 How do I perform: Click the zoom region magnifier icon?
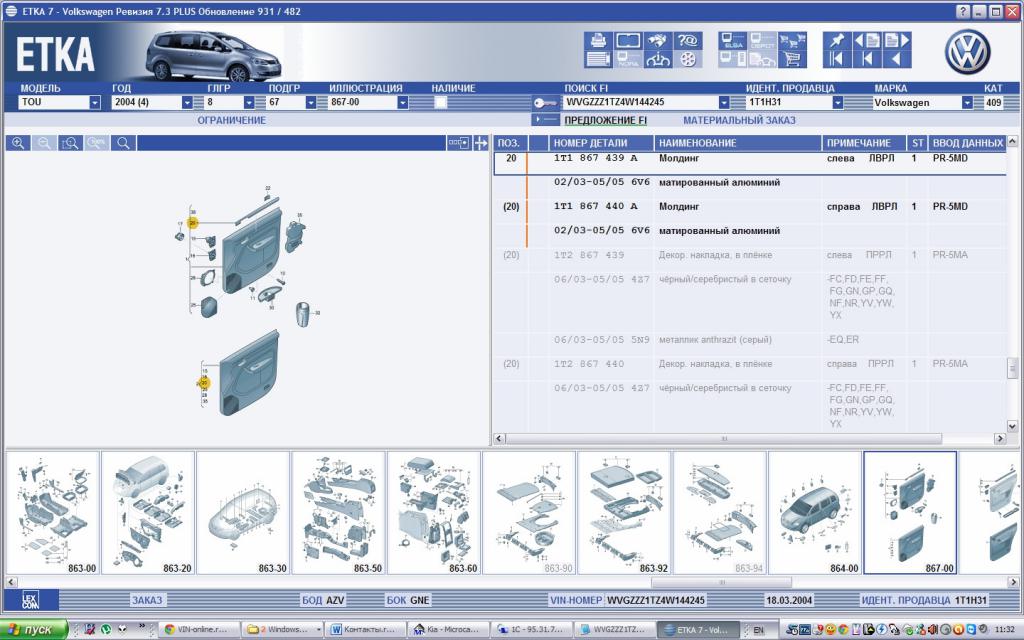point(70,143)
